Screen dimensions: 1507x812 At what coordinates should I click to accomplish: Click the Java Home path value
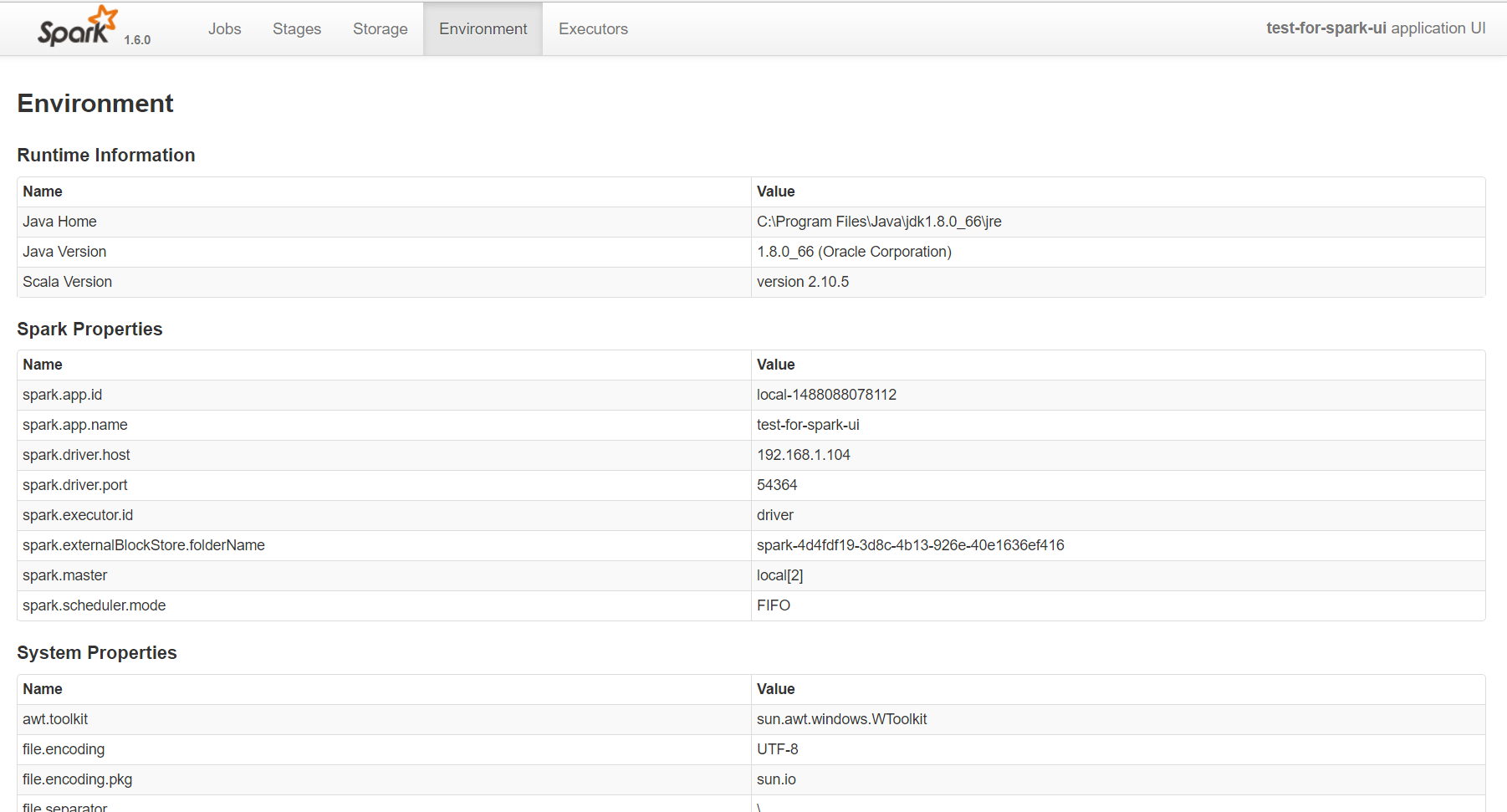pyautogui.click(x=879, y=222)
